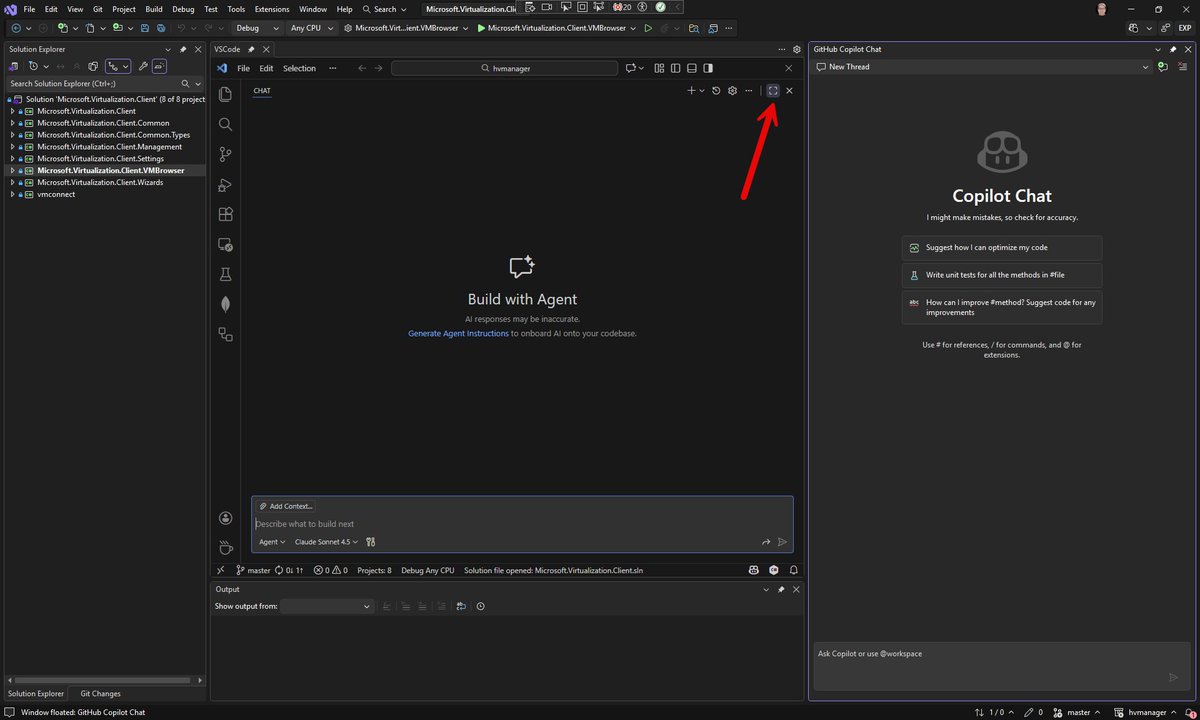
Task: Click errors and warnings count in status bar
Action: [331, 570]
